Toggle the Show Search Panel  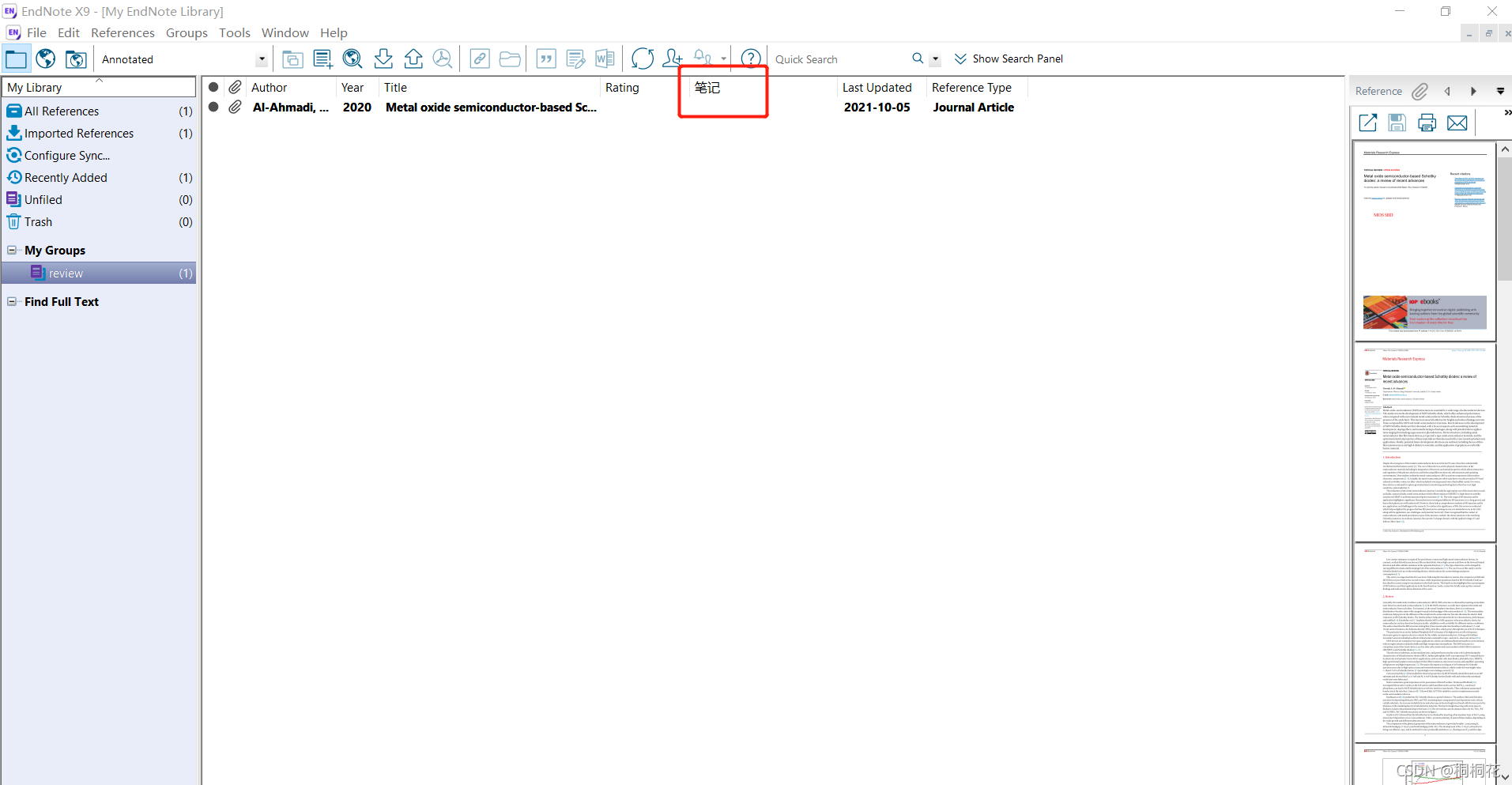coord(1009,58)
